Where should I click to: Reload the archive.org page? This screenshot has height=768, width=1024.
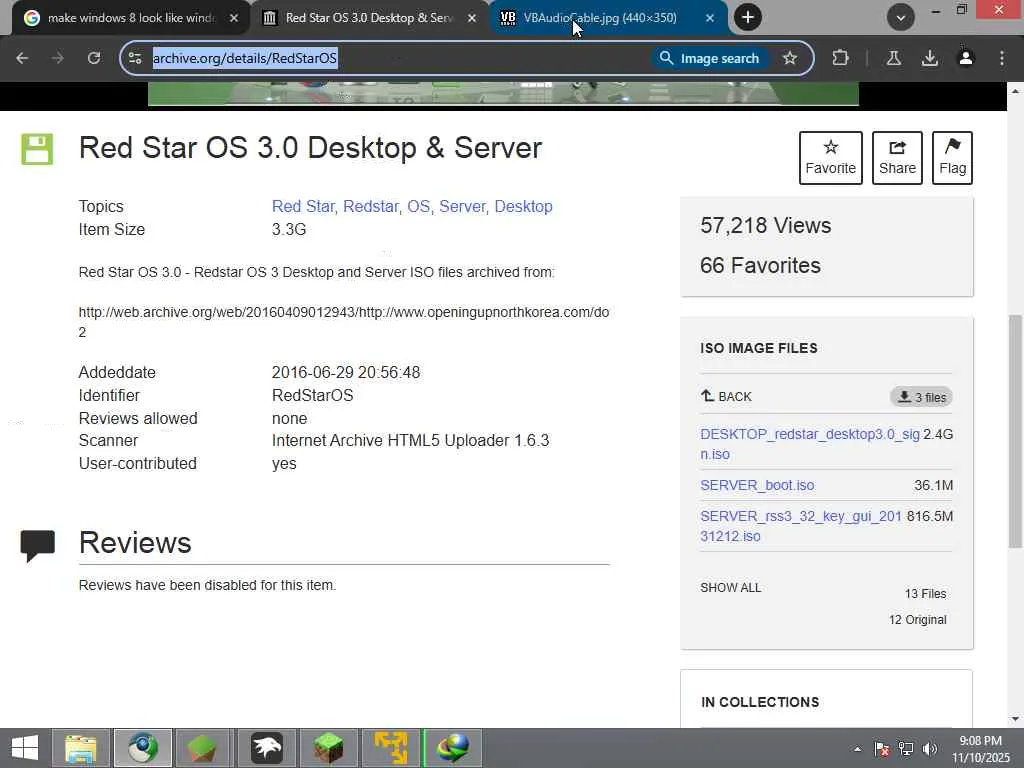pos(94,58)
